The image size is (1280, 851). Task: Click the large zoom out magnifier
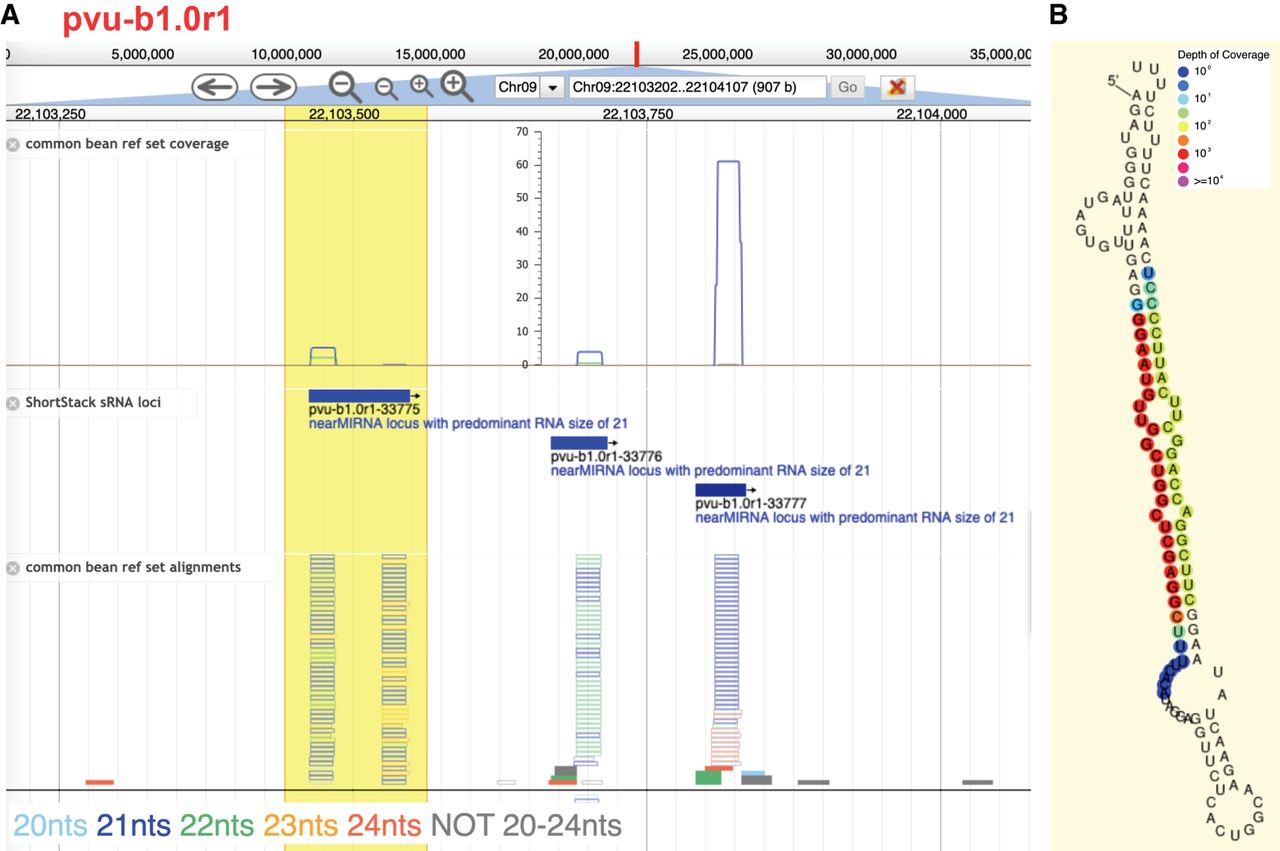(x=346, y=86)
